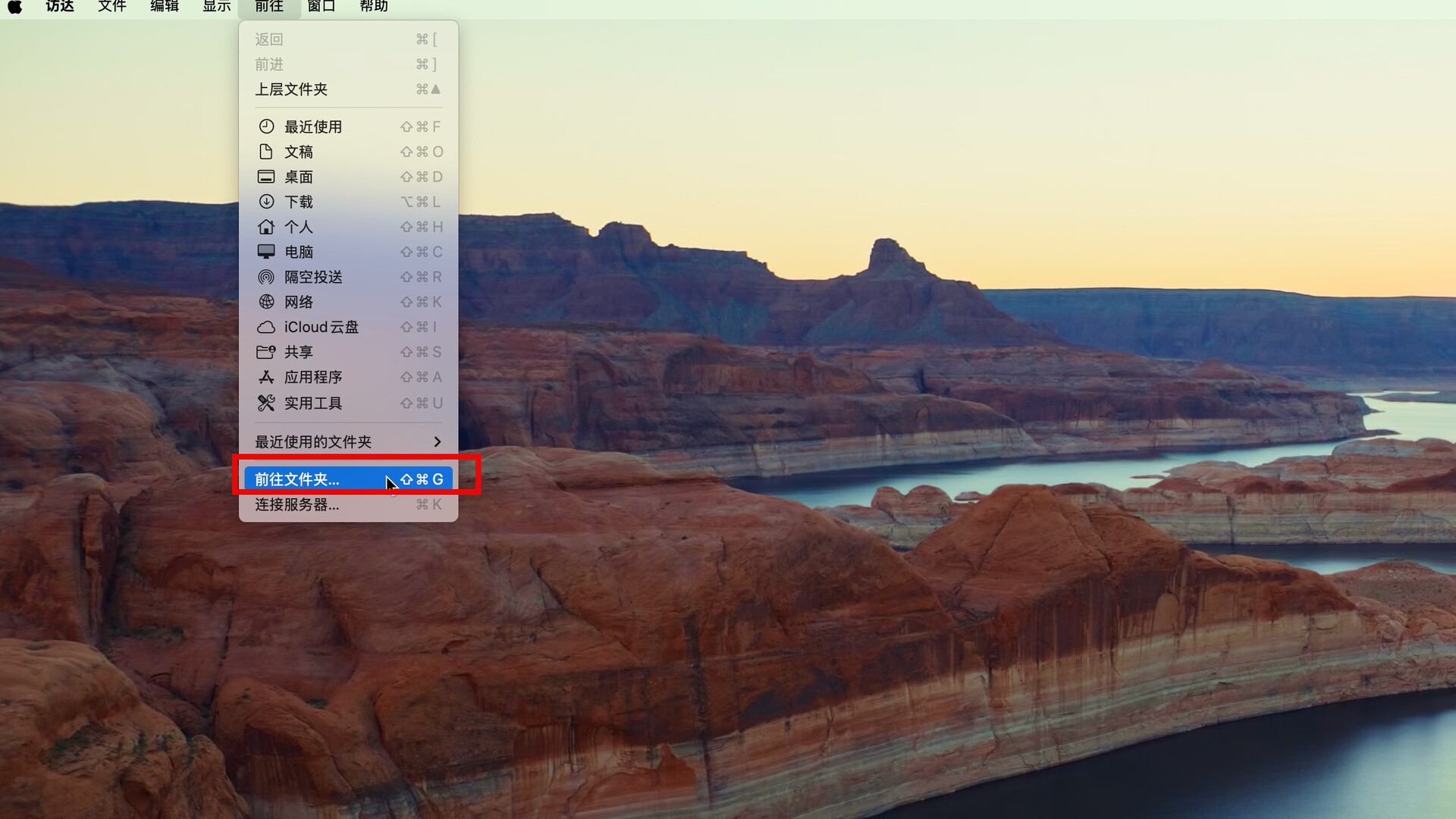Select the 个人 text label

click(x=299, y=227)
